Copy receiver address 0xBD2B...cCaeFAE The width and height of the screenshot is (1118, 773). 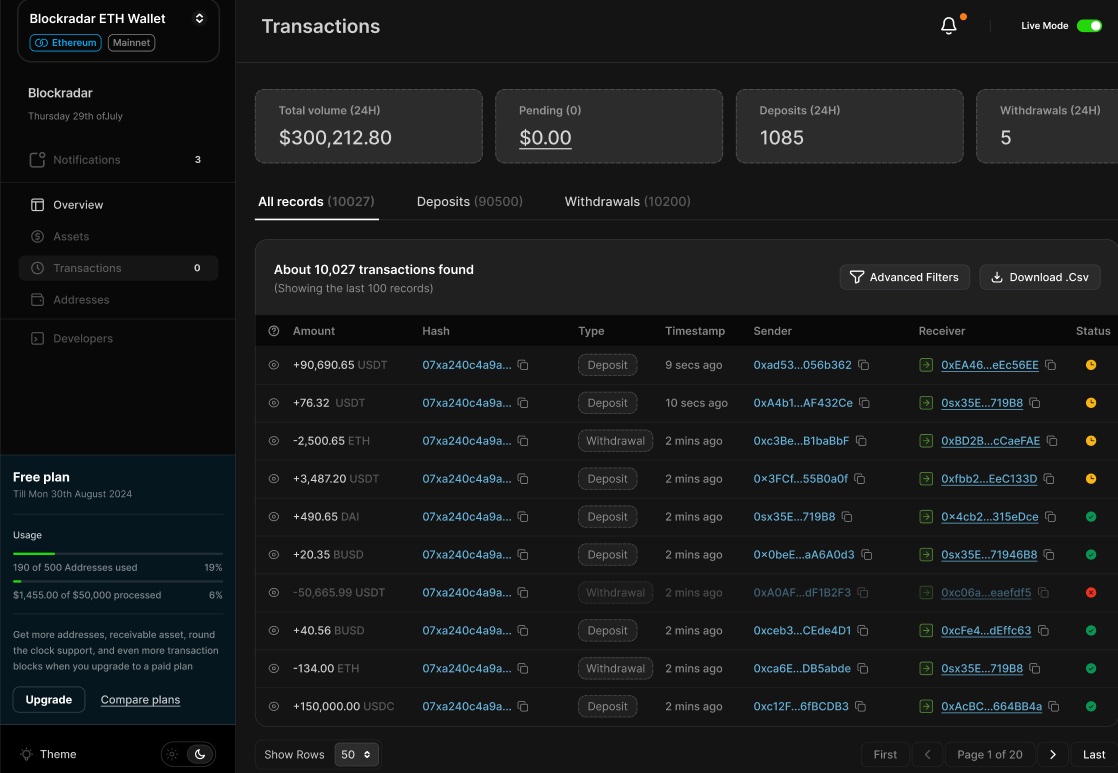coord(1052,441)
